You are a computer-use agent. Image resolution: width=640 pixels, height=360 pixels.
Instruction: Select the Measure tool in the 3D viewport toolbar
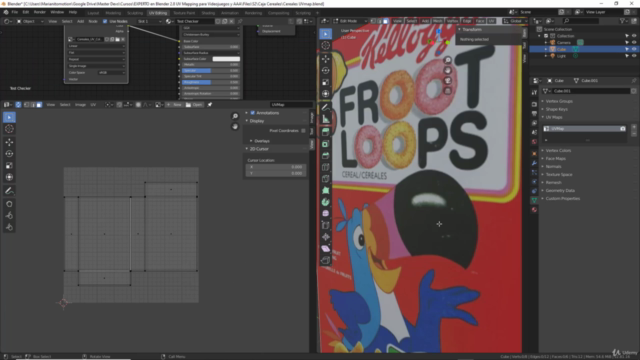(x=325, y=119)
